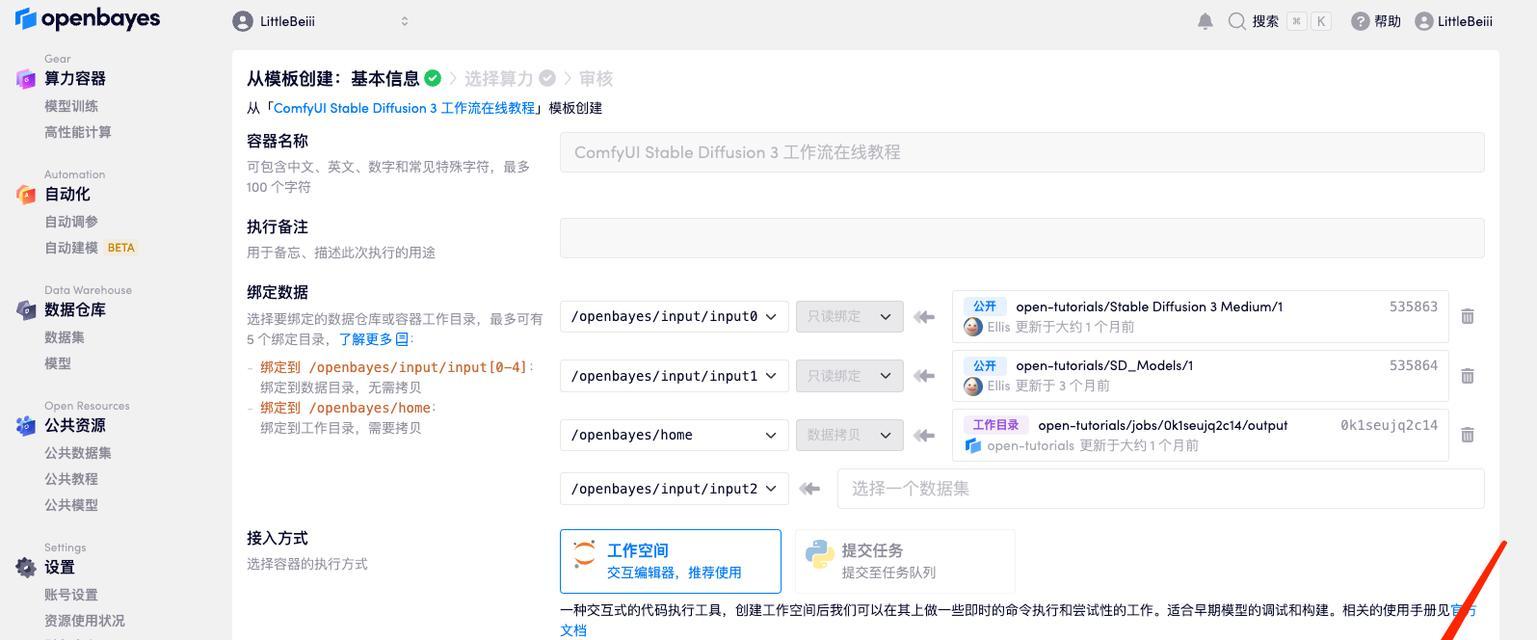The image size is (1537, 640).
Task: Click the open-tutorials icon in the 工作目录 card
Action: (972, 445)
